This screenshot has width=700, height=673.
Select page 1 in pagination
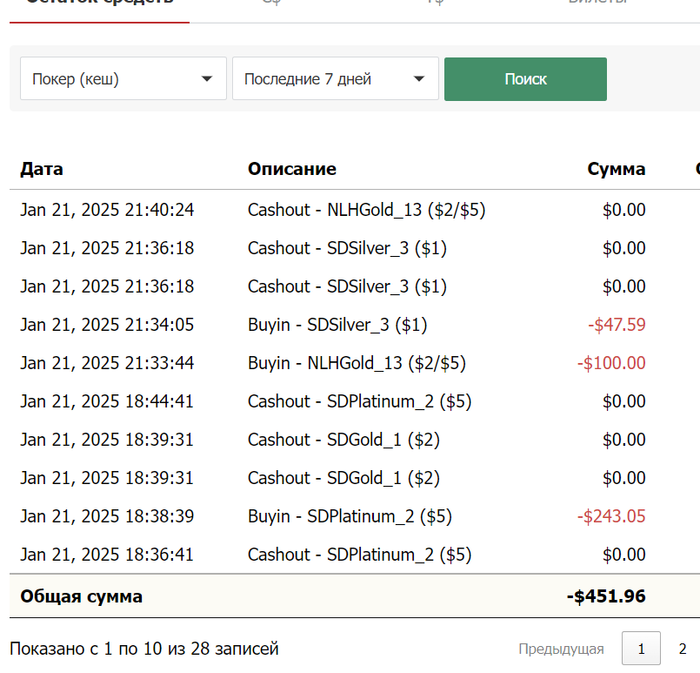641,649
